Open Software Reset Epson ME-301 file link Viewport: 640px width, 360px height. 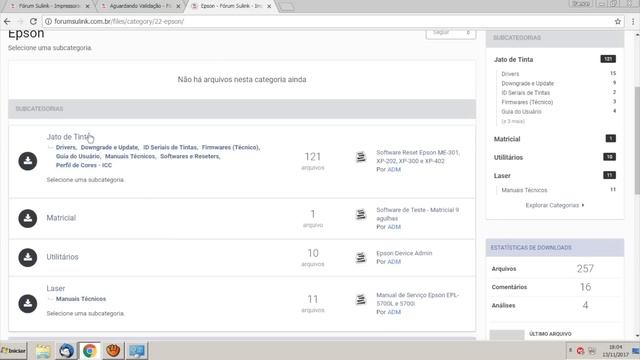tap(418, 157)
